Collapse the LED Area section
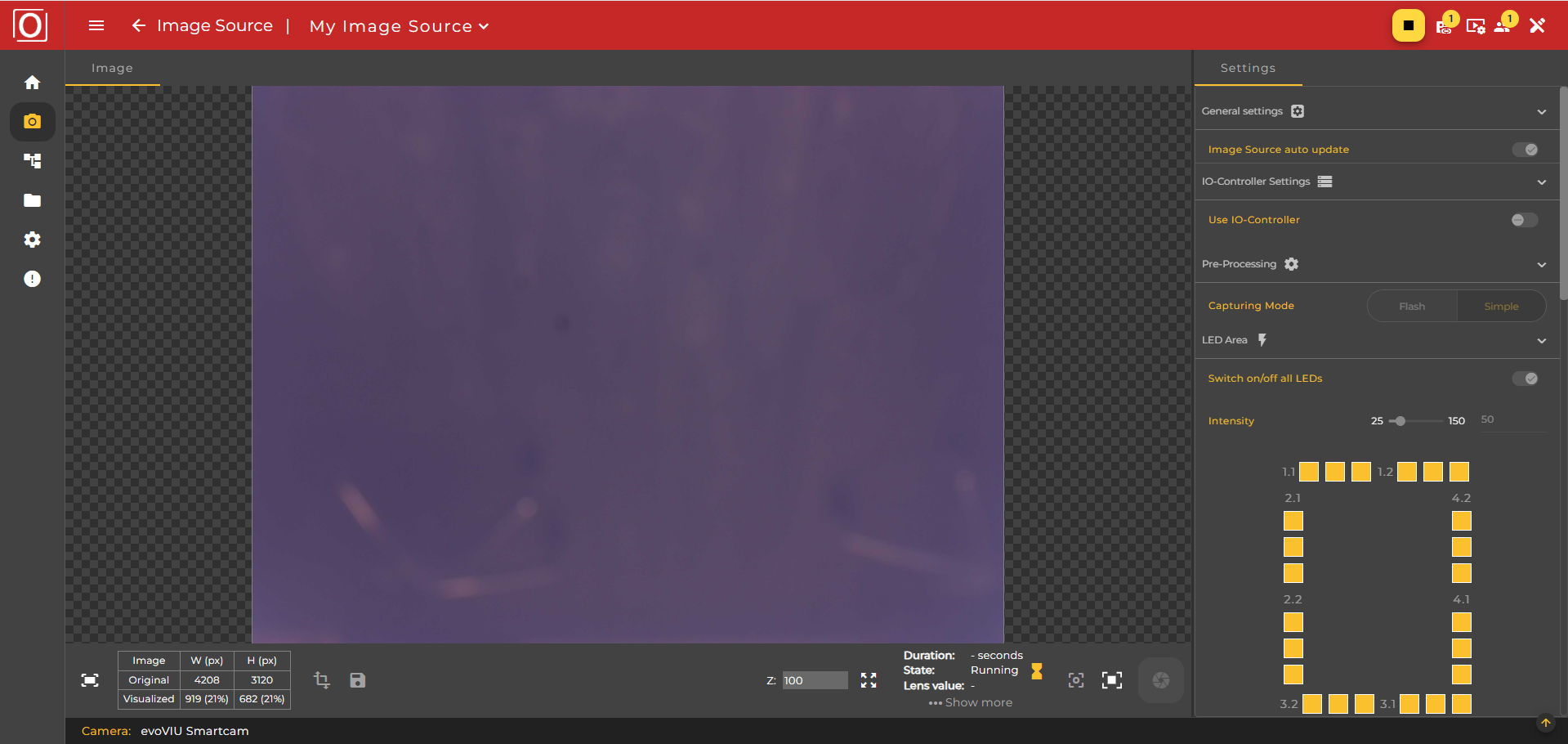1568x744 pixels. [1542, 341]
